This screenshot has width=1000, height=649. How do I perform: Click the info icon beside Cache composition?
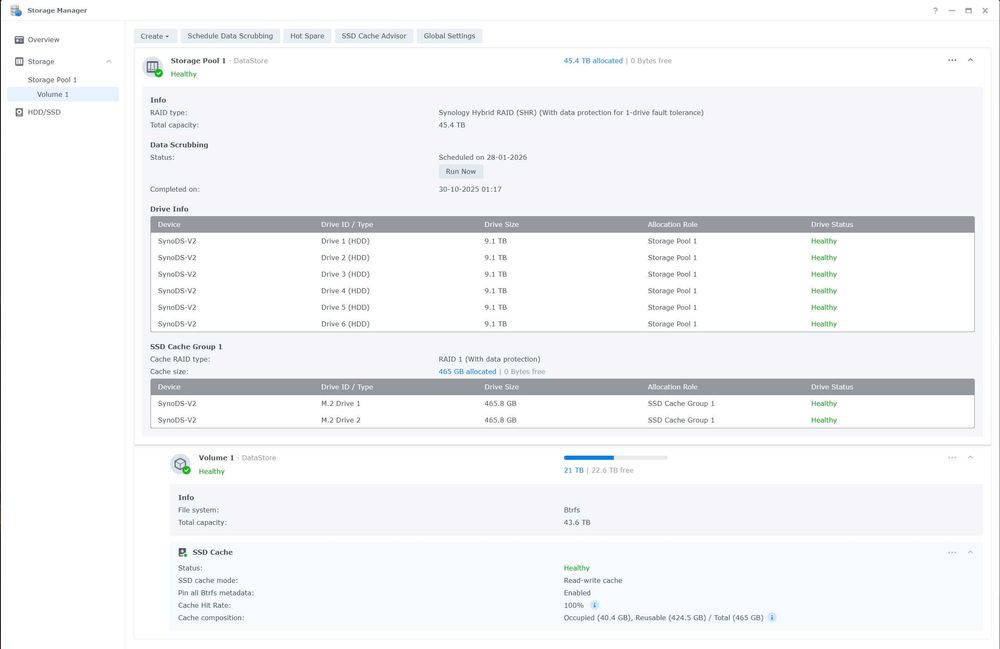click(772, 618)
